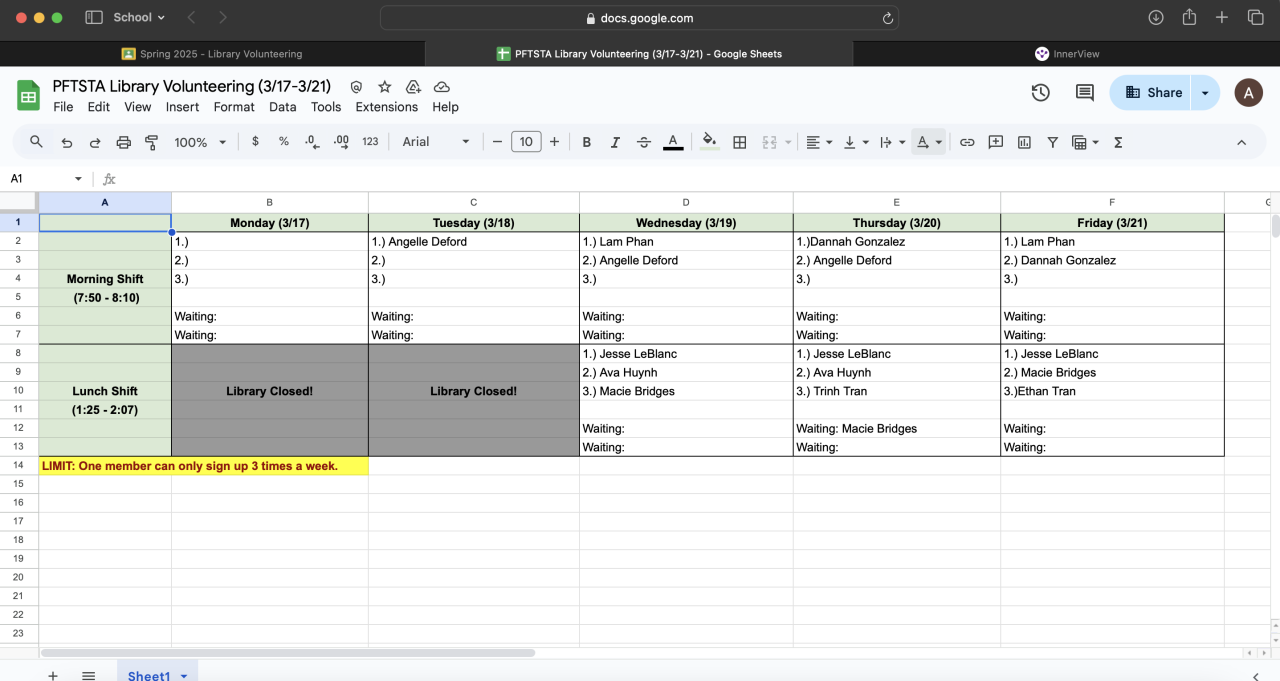Click the insert link icon
The height and width of the screenshot is (681, 1280).
[x=967, y=142]
